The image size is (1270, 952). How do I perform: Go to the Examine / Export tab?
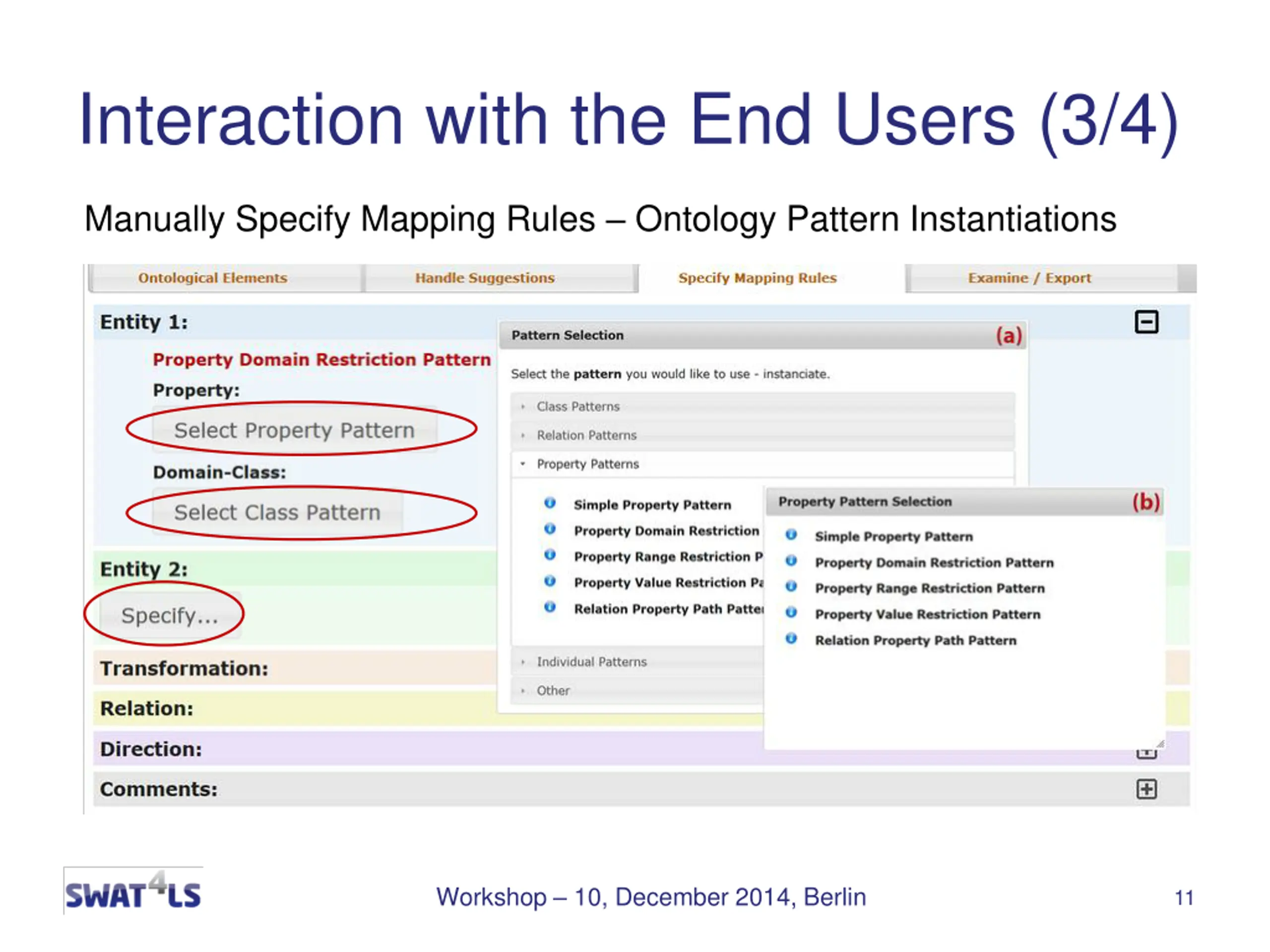tap(1043, 278)
